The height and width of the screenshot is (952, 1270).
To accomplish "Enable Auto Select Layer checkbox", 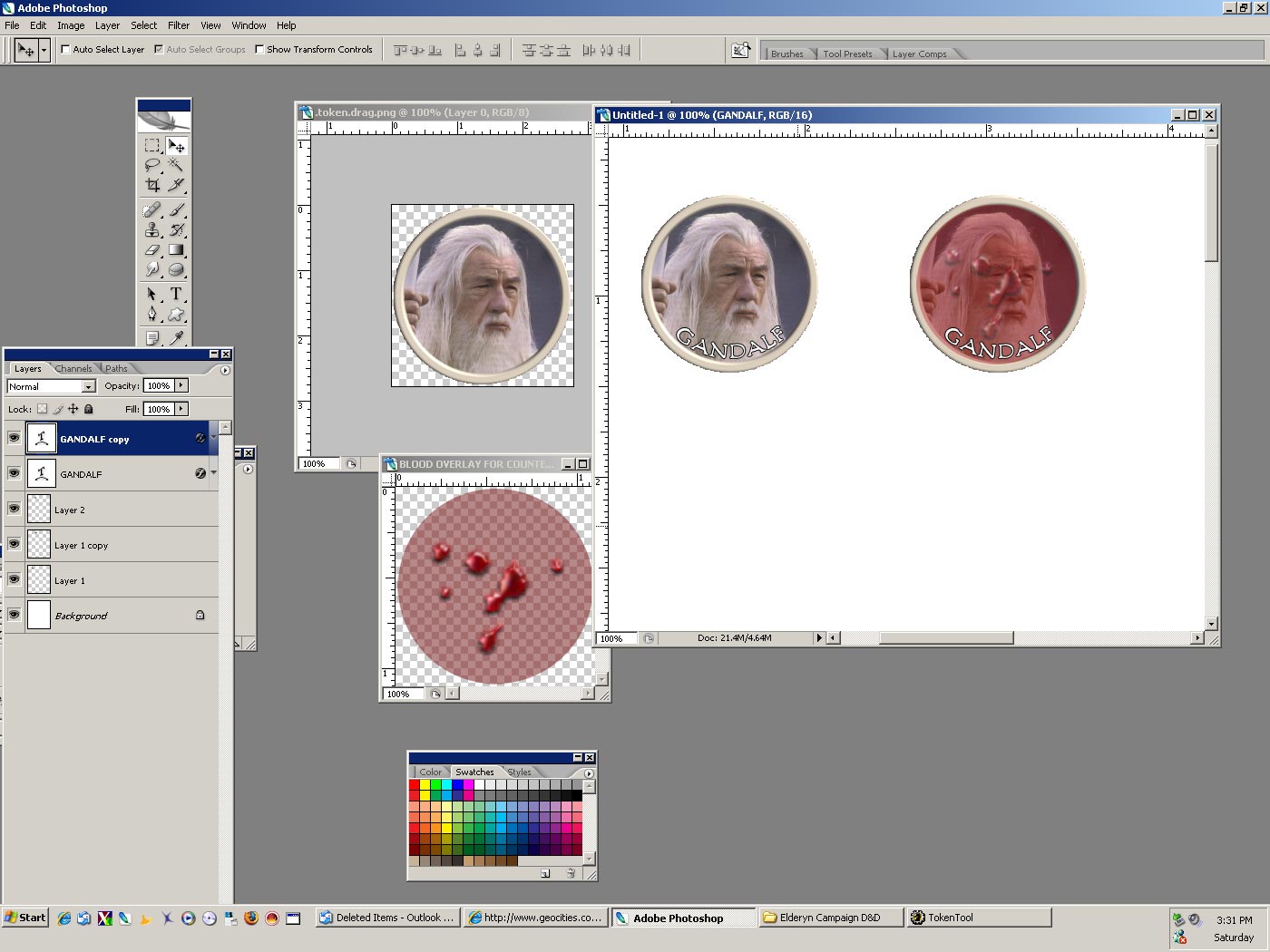I will (x=65, y=50).
